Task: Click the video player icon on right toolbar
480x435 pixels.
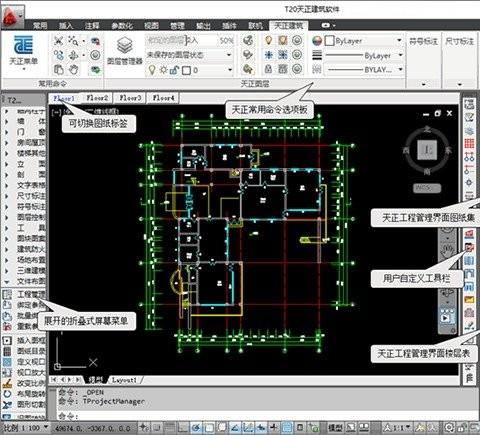Action: [446, 317]
